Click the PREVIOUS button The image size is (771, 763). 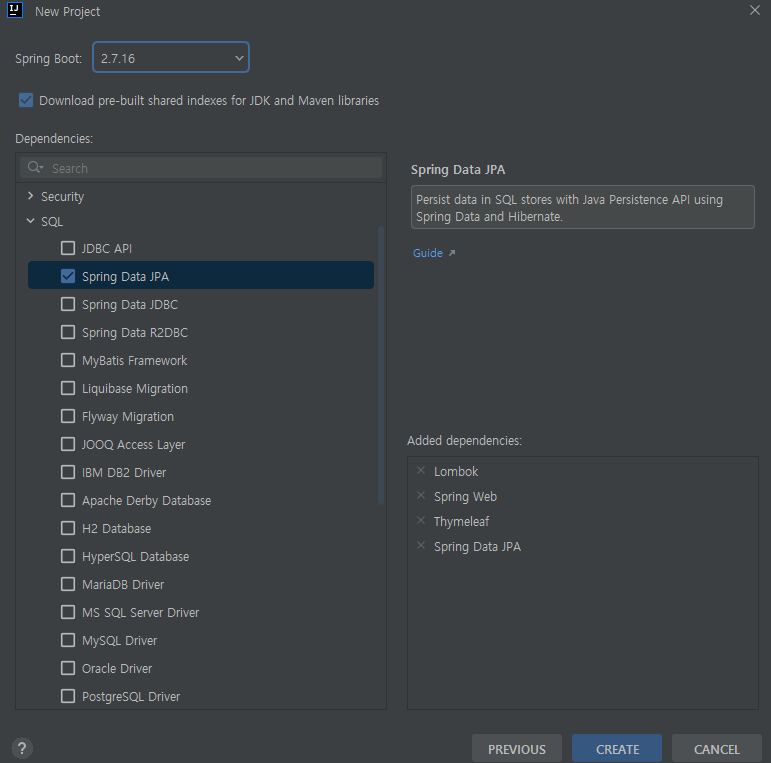516,749
